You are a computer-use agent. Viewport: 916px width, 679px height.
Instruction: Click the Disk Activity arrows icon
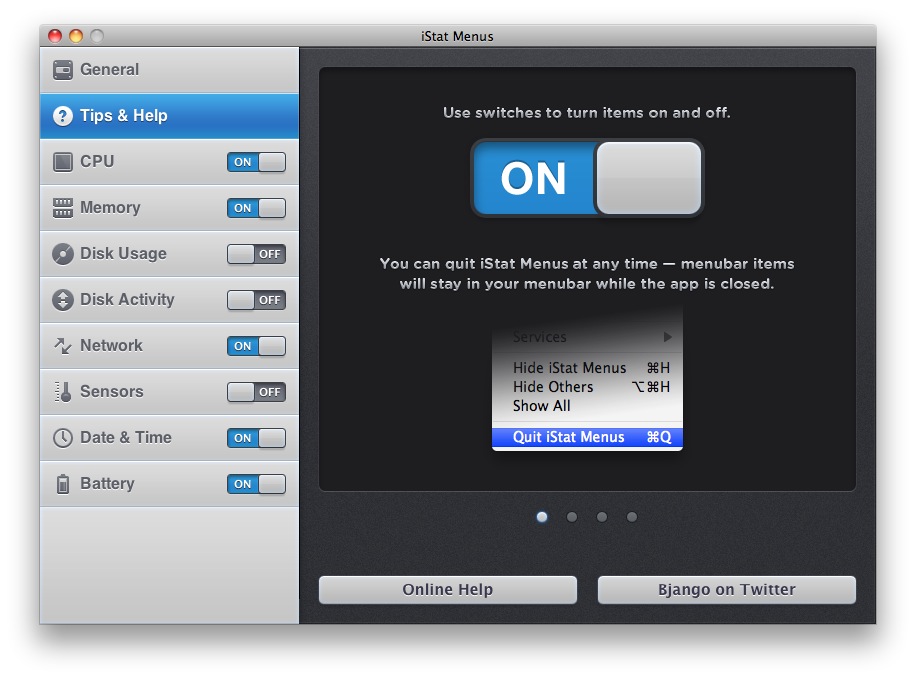63,300
